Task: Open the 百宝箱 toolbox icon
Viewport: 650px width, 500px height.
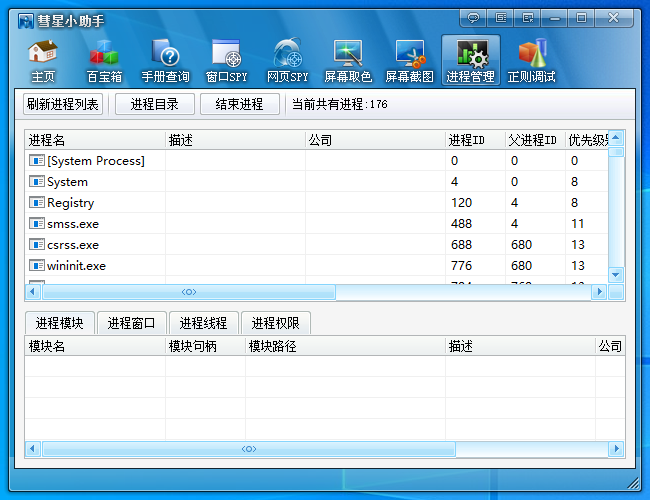Action: click(103, 61)
